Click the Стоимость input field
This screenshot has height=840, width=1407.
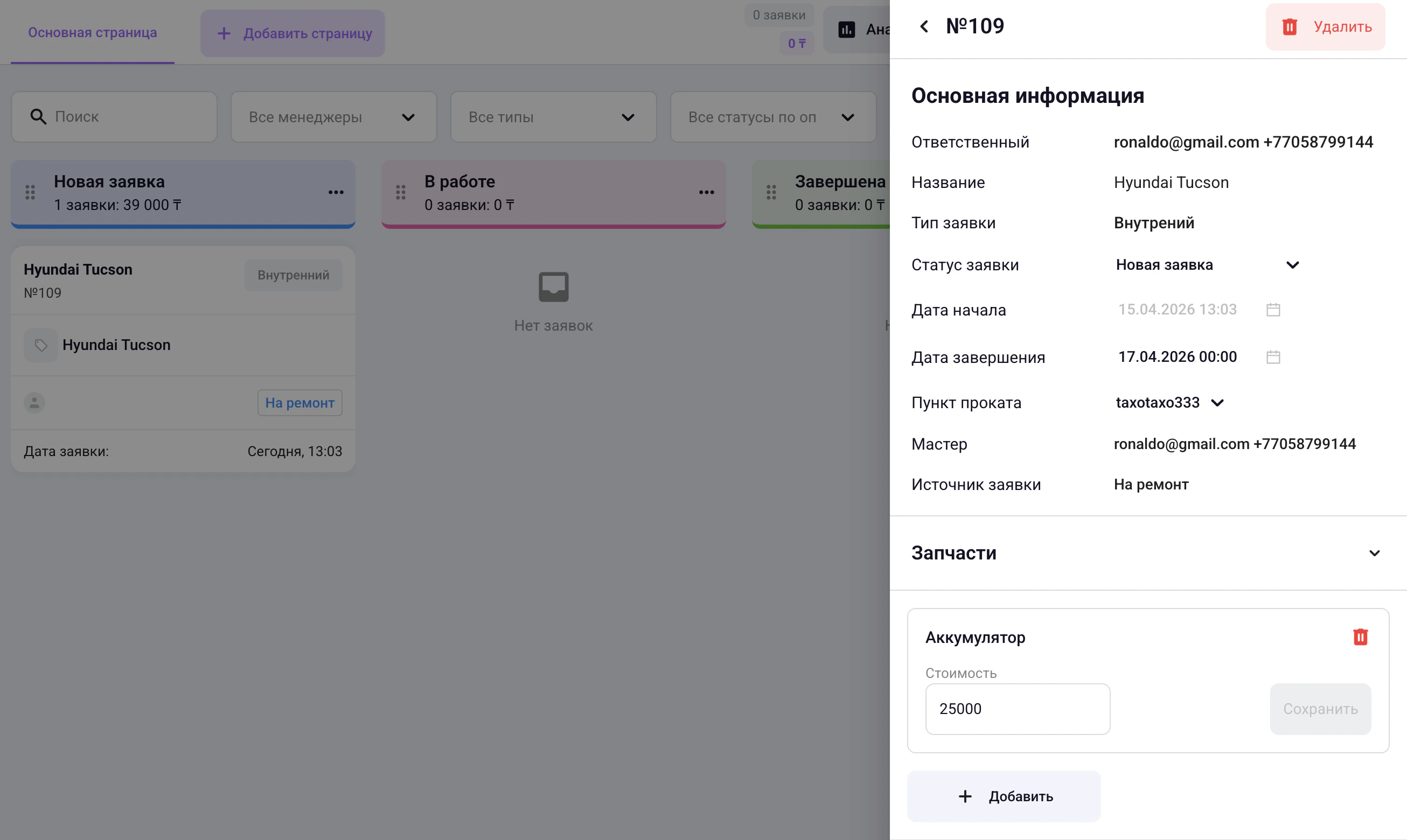pos(1017,709)
